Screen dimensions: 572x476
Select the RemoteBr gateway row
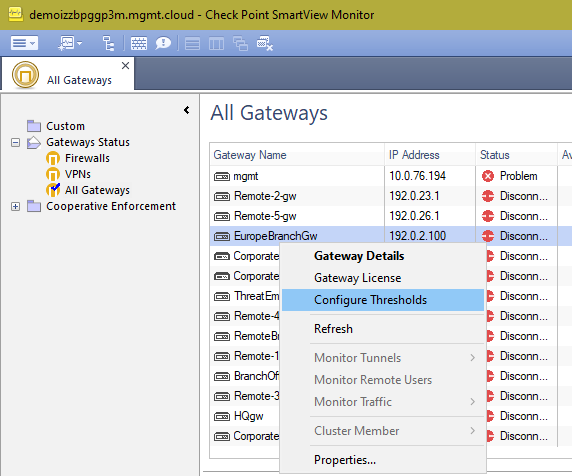[x=245, y=336]
